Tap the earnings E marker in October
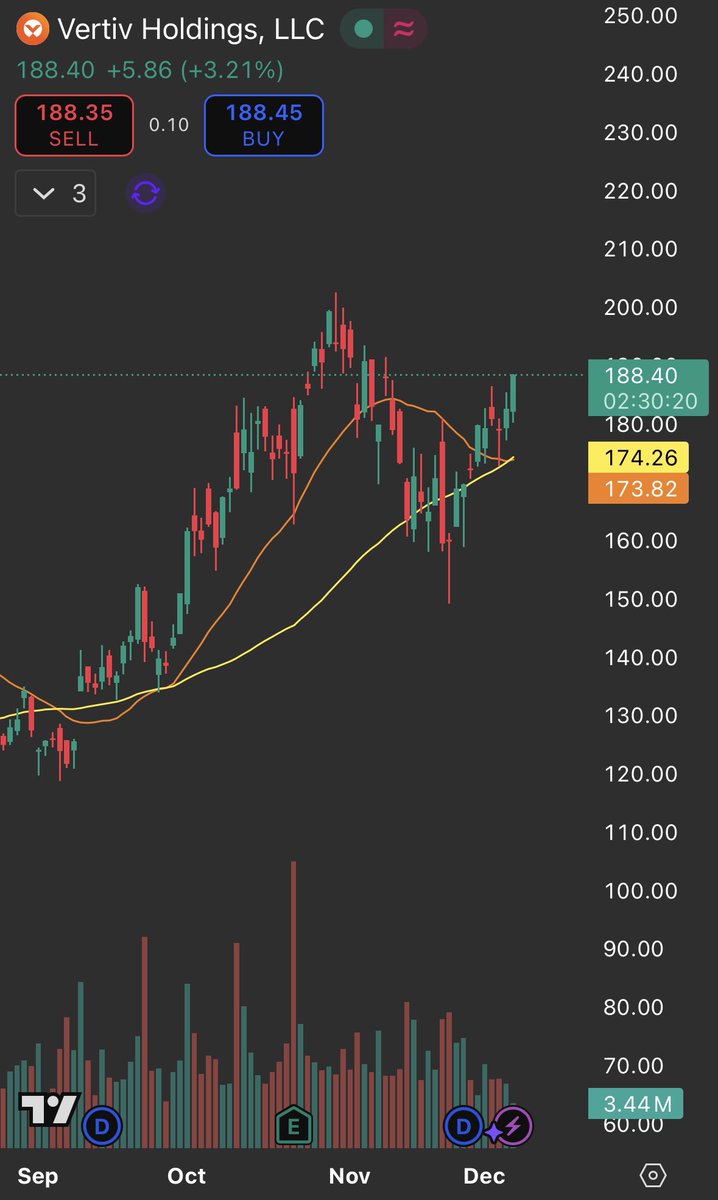 pos(294,1126)
